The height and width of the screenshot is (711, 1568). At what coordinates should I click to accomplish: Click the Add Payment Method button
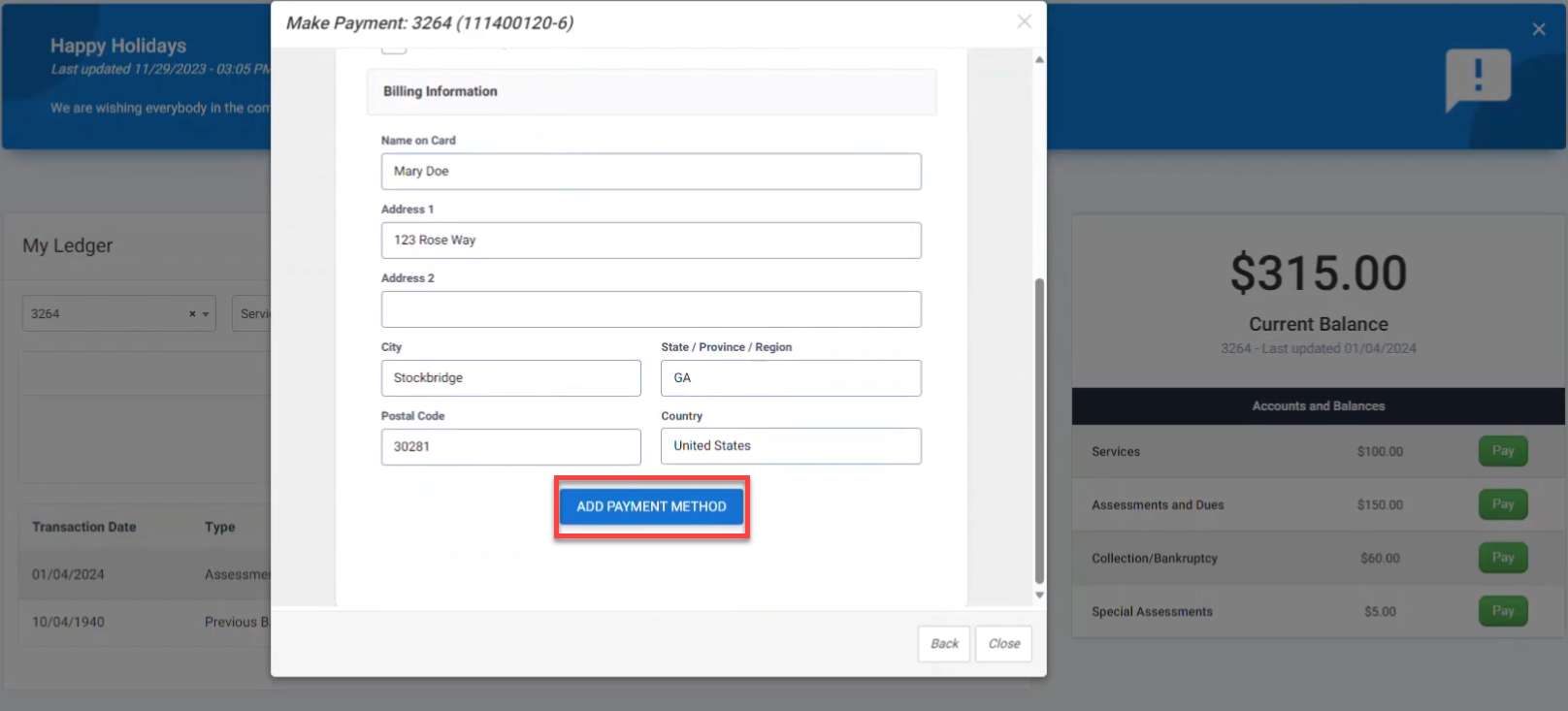[x=651, y=506]
